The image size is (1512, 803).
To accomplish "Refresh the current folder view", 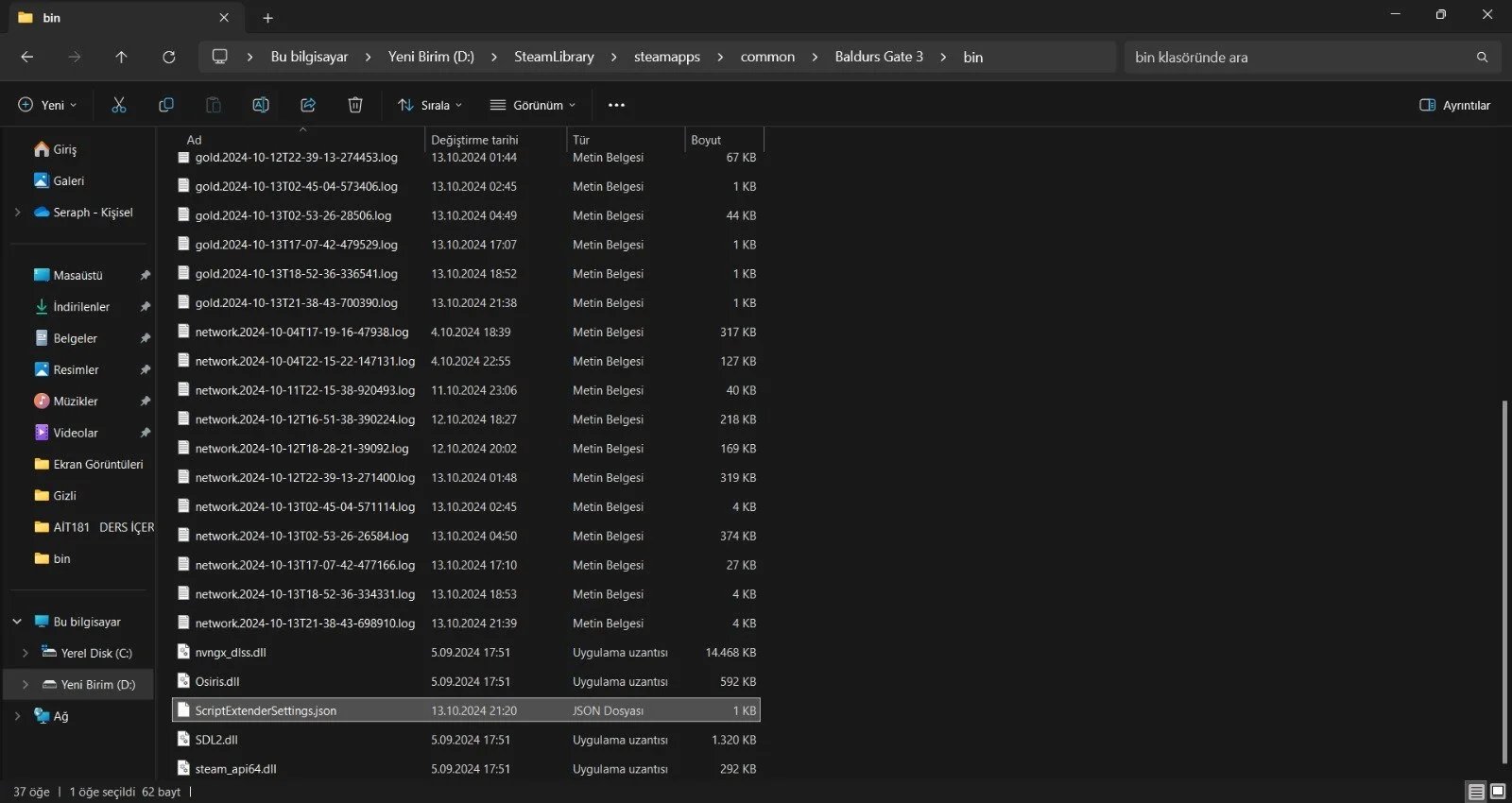I will tap(168, 57).
